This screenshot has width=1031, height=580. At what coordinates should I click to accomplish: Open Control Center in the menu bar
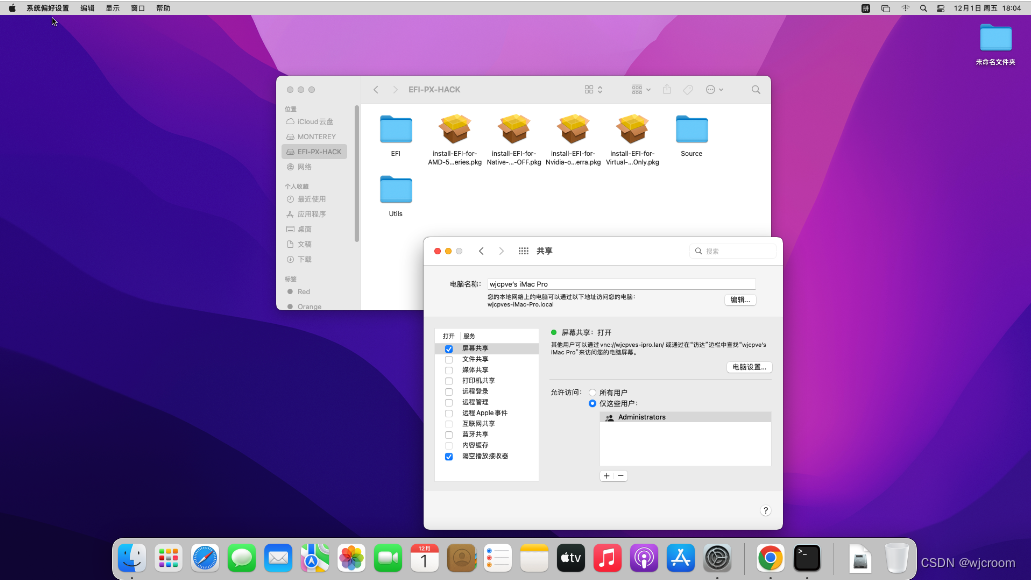[941, 8]
